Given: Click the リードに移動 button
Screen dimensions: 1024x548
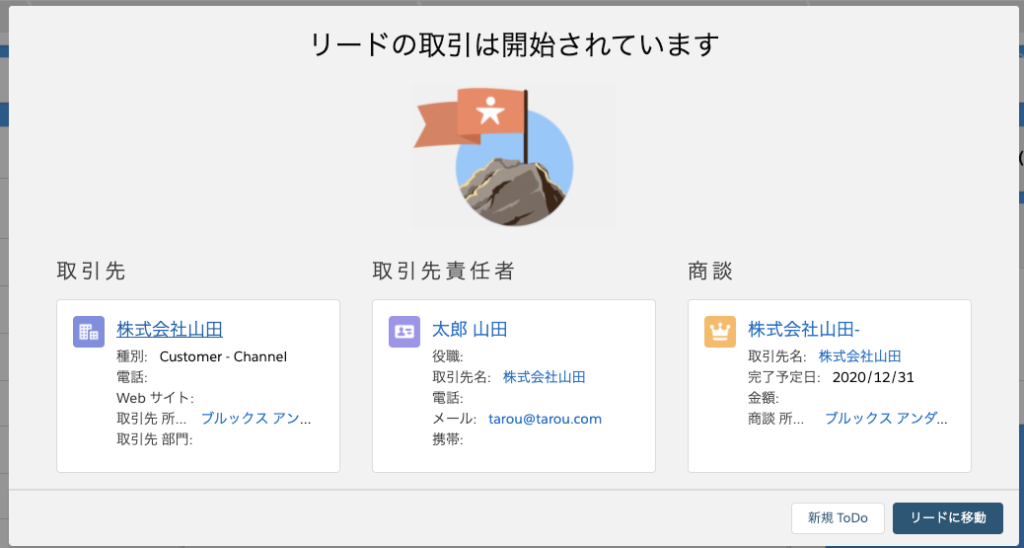Looking at the screenshot, I should coord(948,518).
